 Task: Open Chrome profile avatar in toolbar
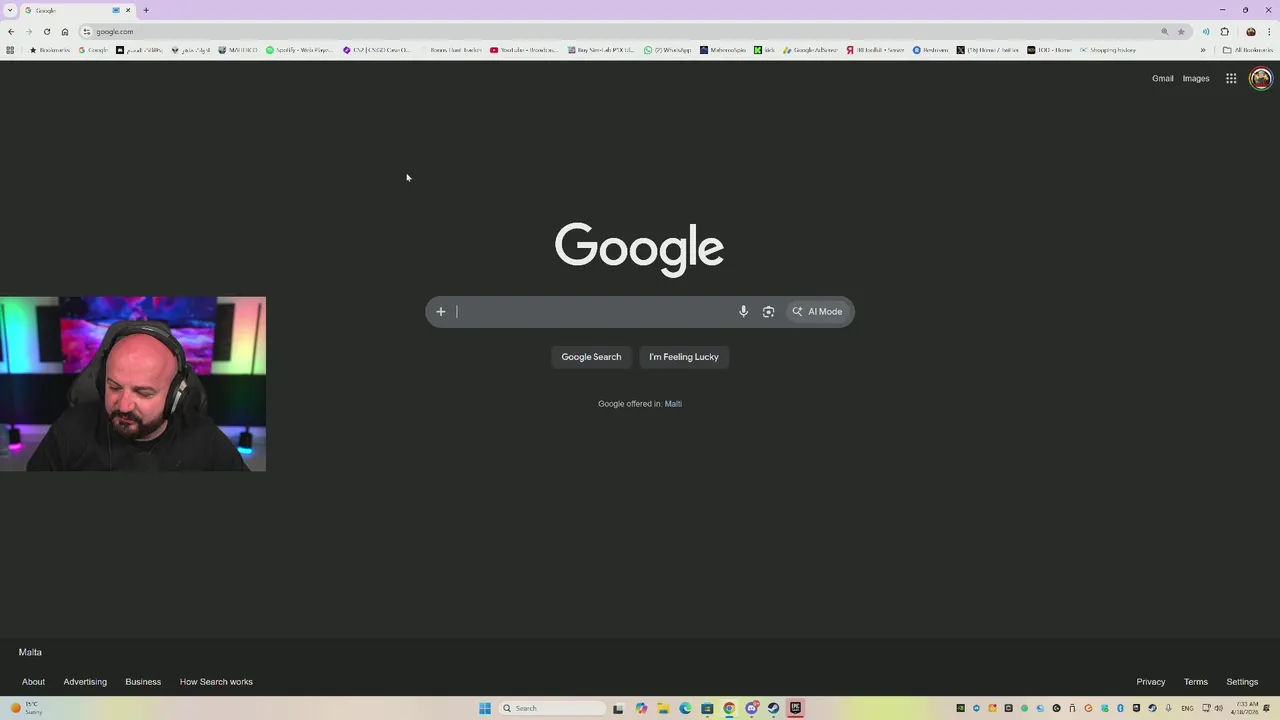pyautogui.click(x=1250, y=32)
